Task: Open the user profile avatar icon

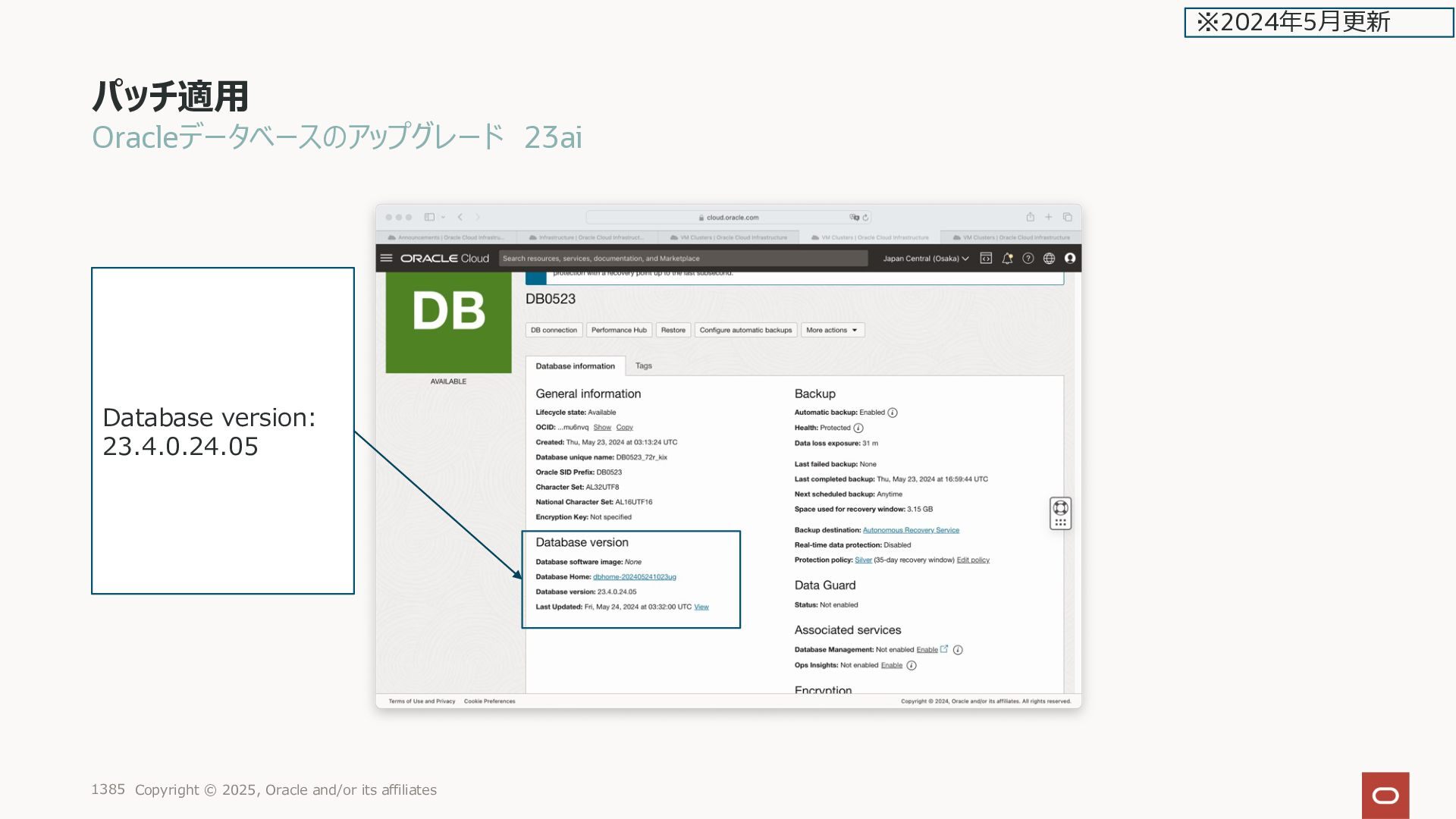Action: tap(1070, 258)
